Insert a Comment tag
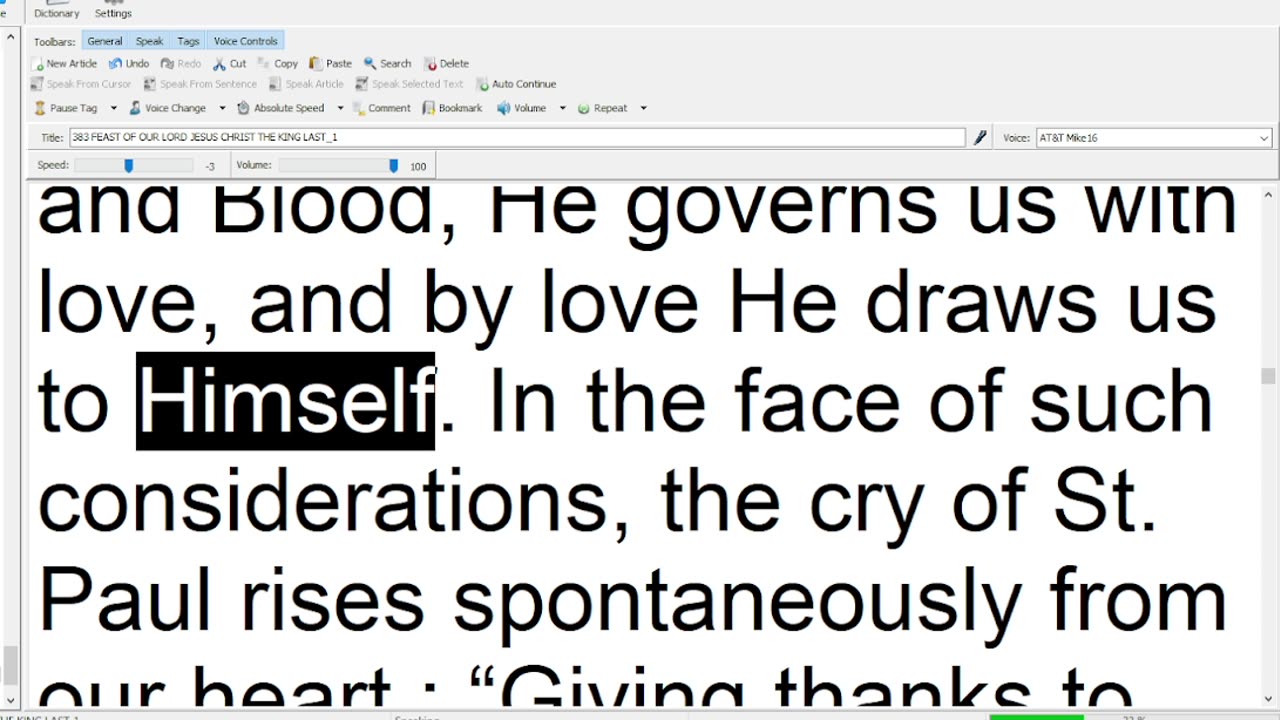This screenshot has height=720, width=1280. (381, 108)
